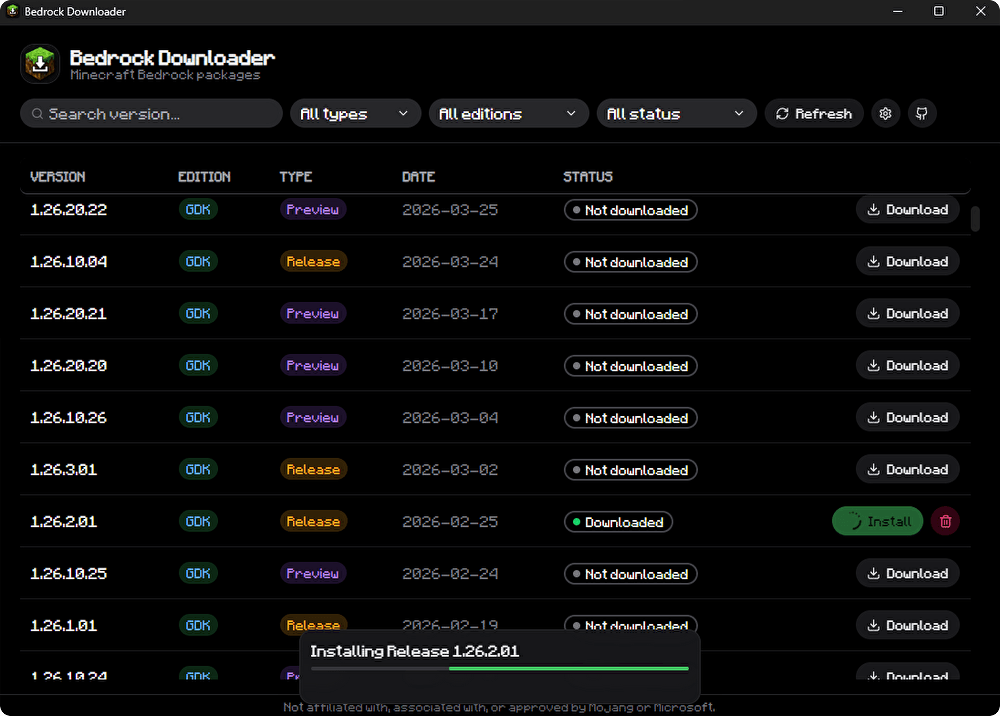Click Preview tag of 1.26.10.25
The height and width of the screenshot is (716, 1000).
click(x=312, y=573)
